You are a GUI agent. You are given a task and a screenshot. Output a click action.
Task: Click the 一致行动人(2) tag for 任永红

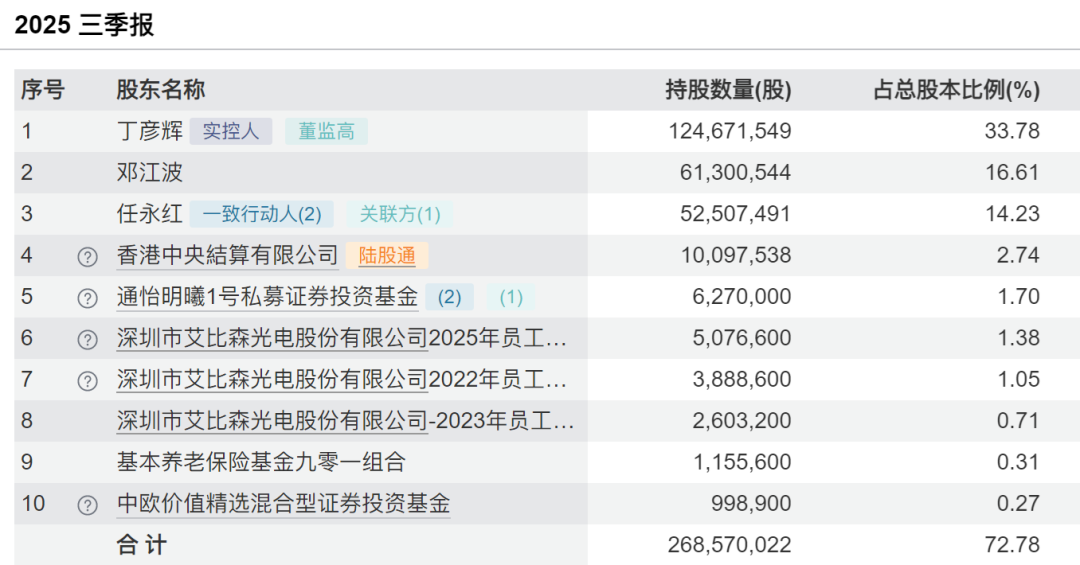[262, 214]
